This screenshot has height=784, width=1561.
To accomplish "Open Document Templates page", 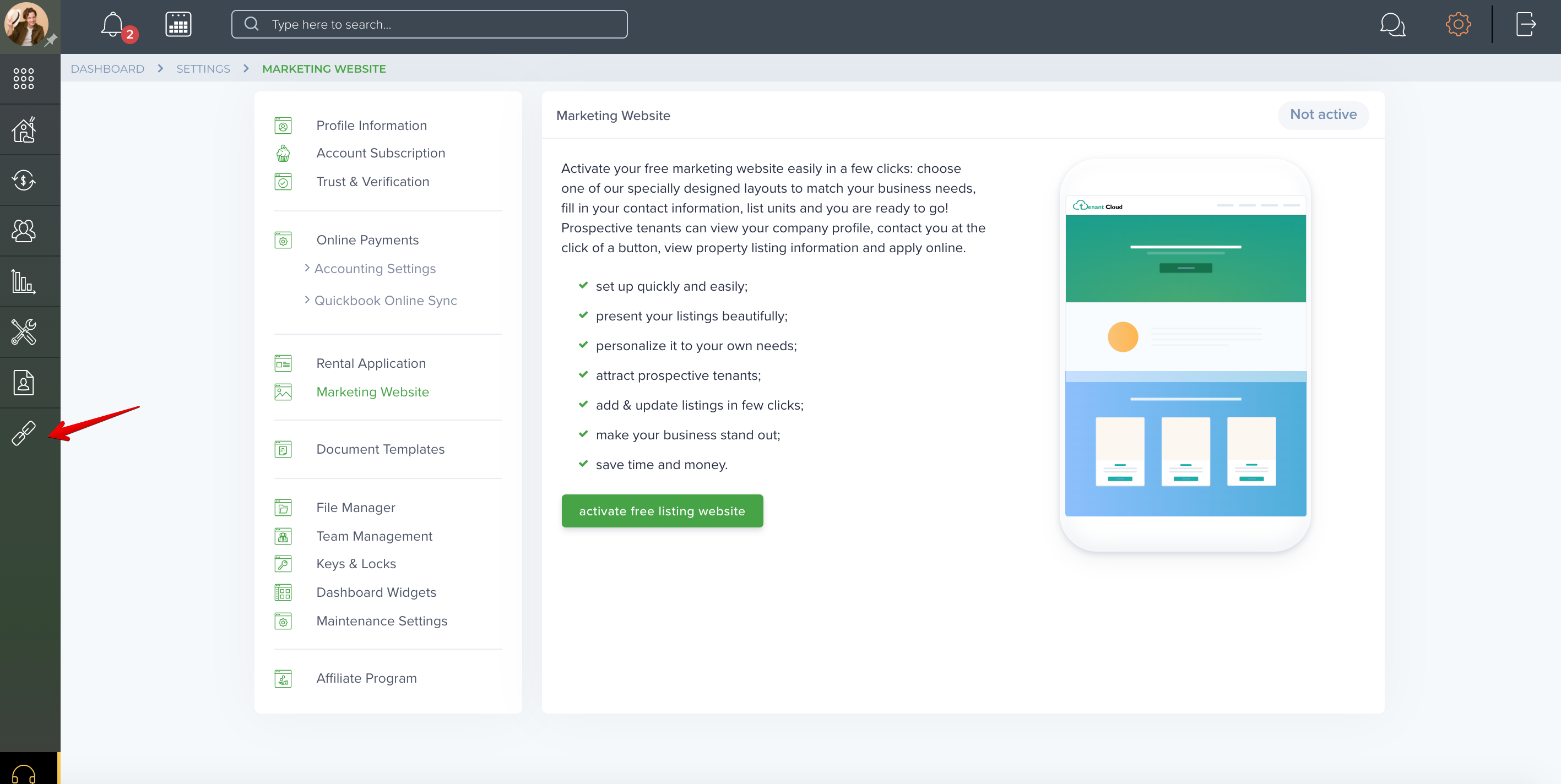I will pyautogui.click(x=380, y=450).
